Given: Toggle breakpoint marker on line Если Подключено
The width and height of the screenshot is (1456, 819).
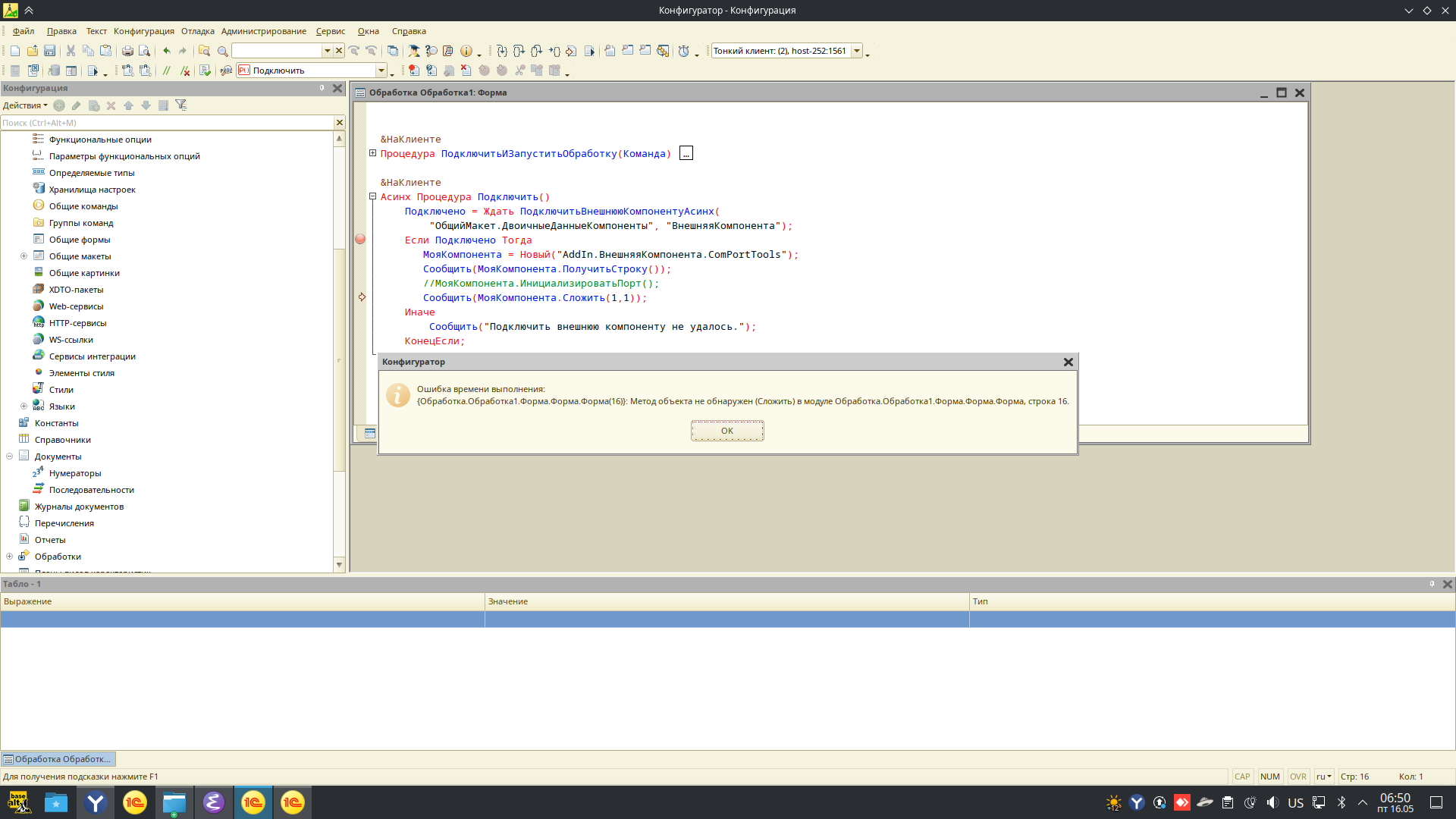Looking at the screenshot, I should point(360,239).
